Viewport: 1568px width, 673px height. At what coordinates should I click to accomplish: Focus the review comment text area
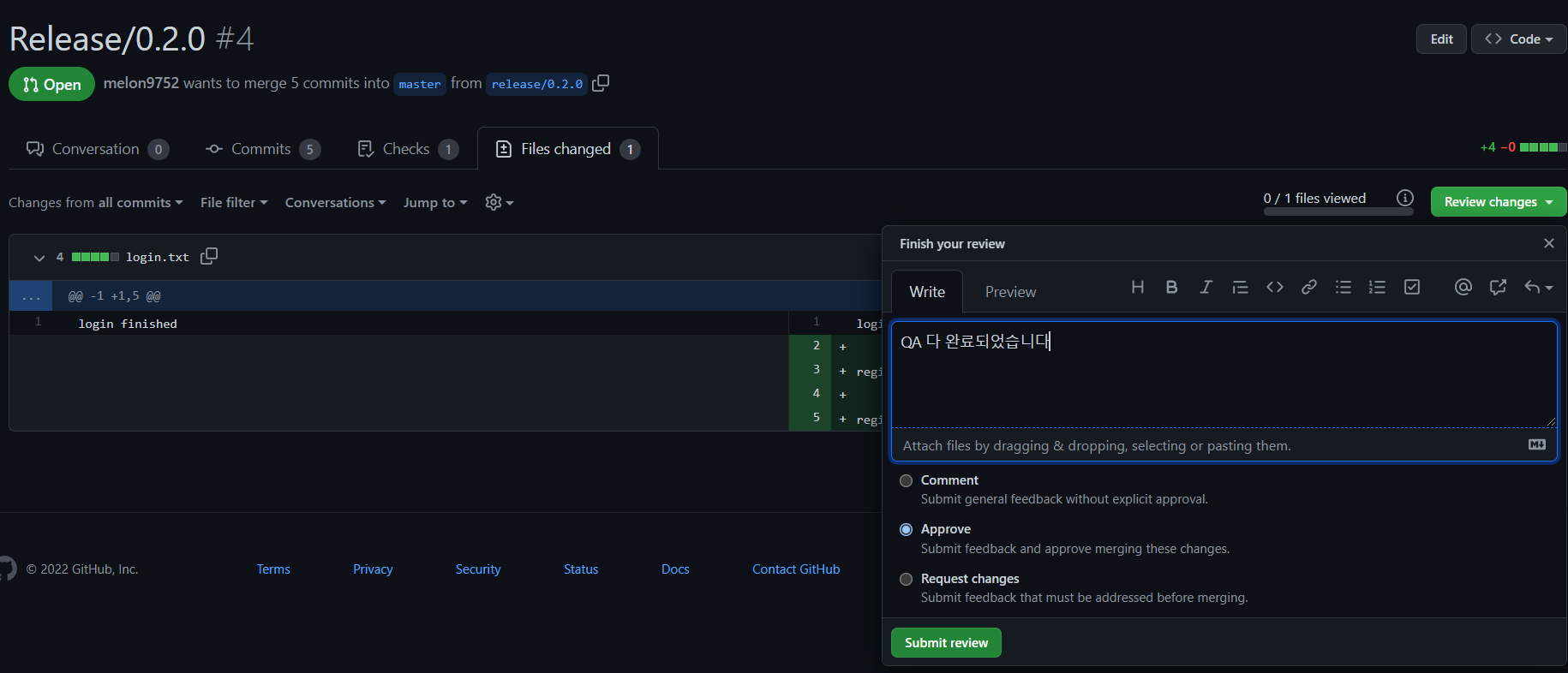click(1224, 375)
